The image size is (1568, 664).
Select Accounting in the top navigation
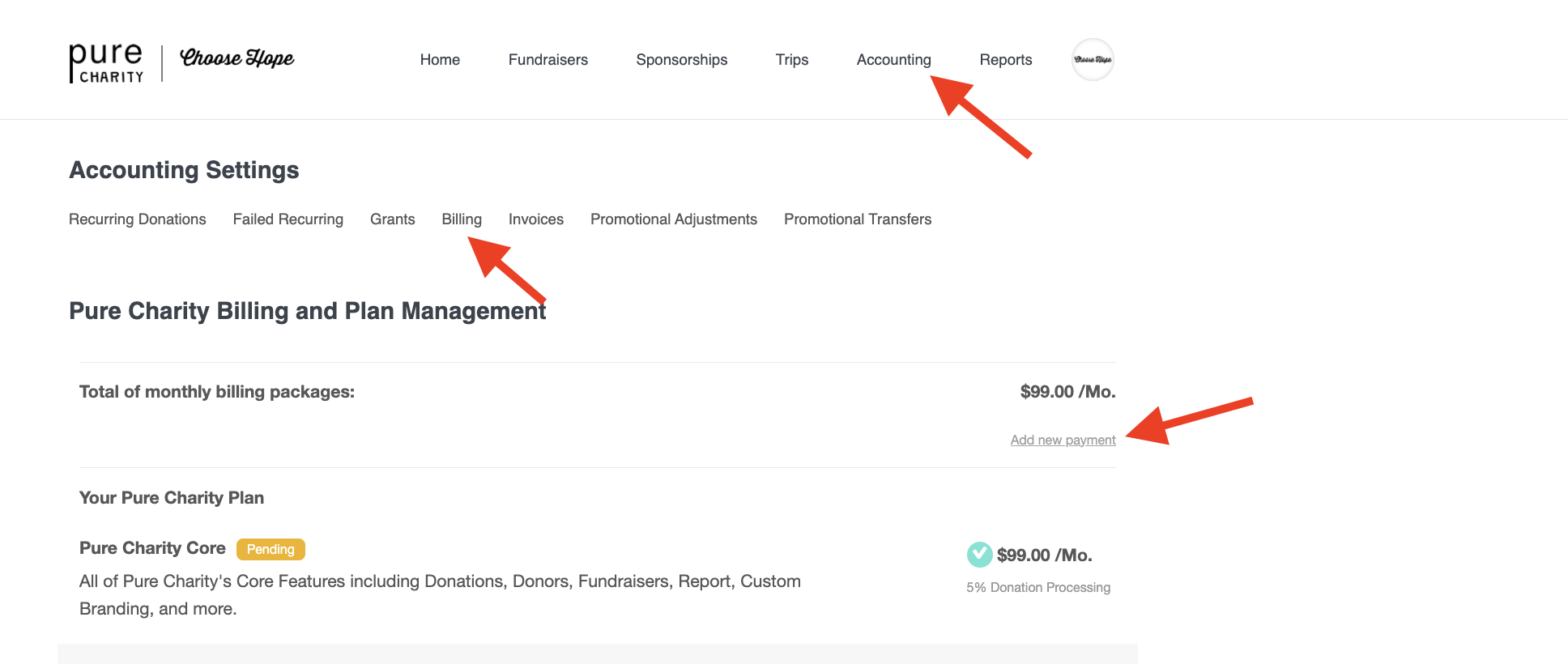pos(893,60)
